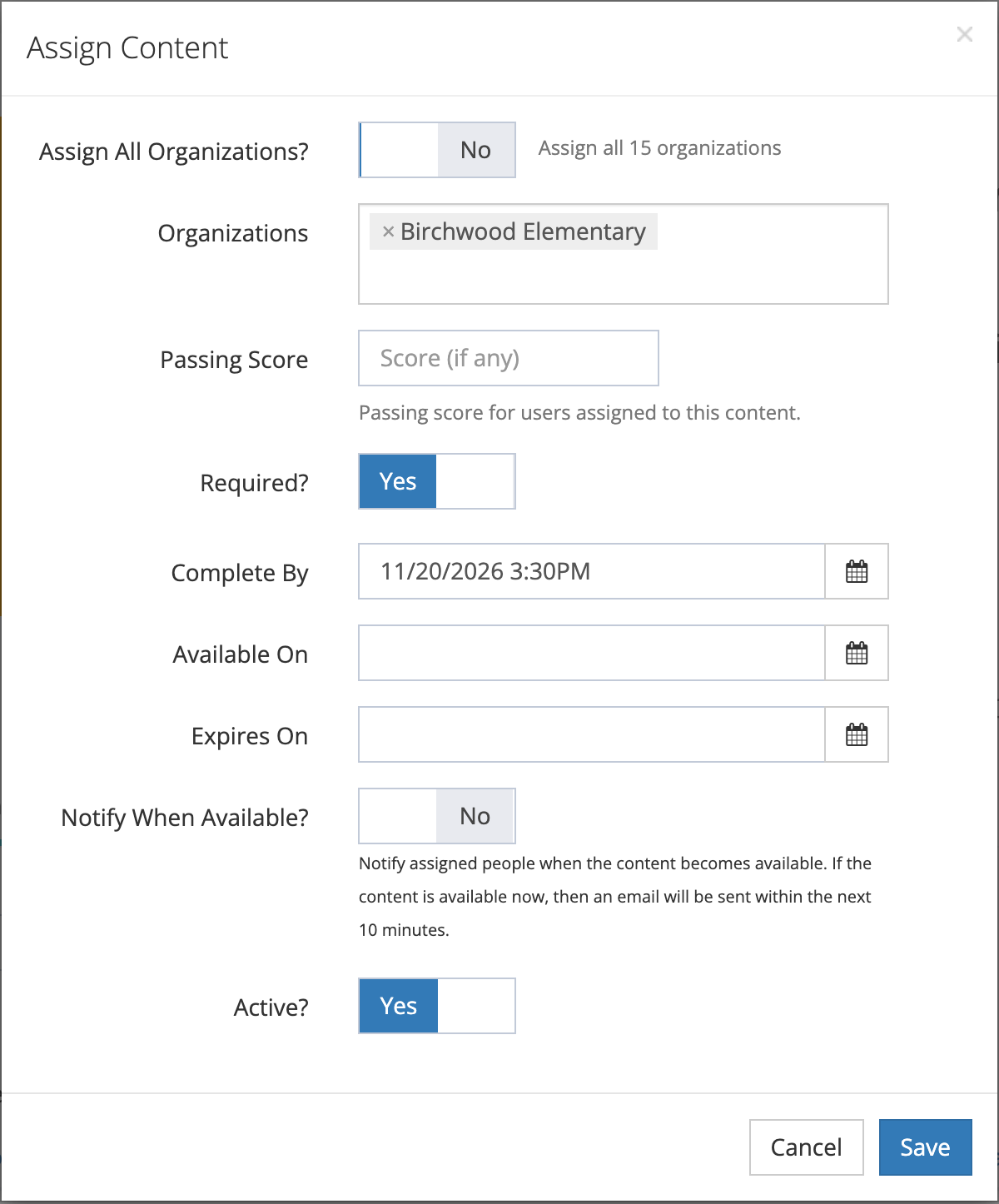
Task: Remove Birchwood Elementary tag via x icon
Action: pos(388,231)
